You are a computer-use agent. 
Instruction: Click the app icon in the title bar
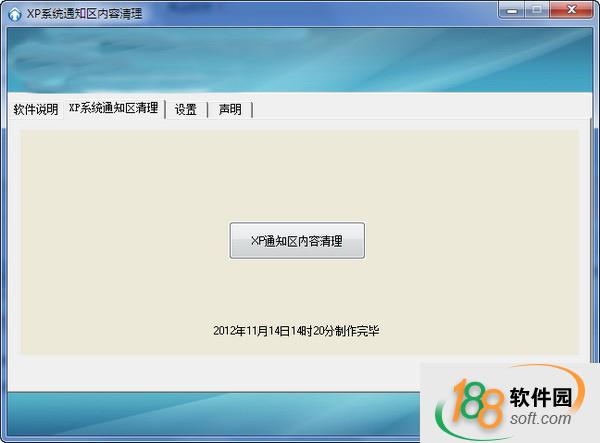[x=15, y=13]
